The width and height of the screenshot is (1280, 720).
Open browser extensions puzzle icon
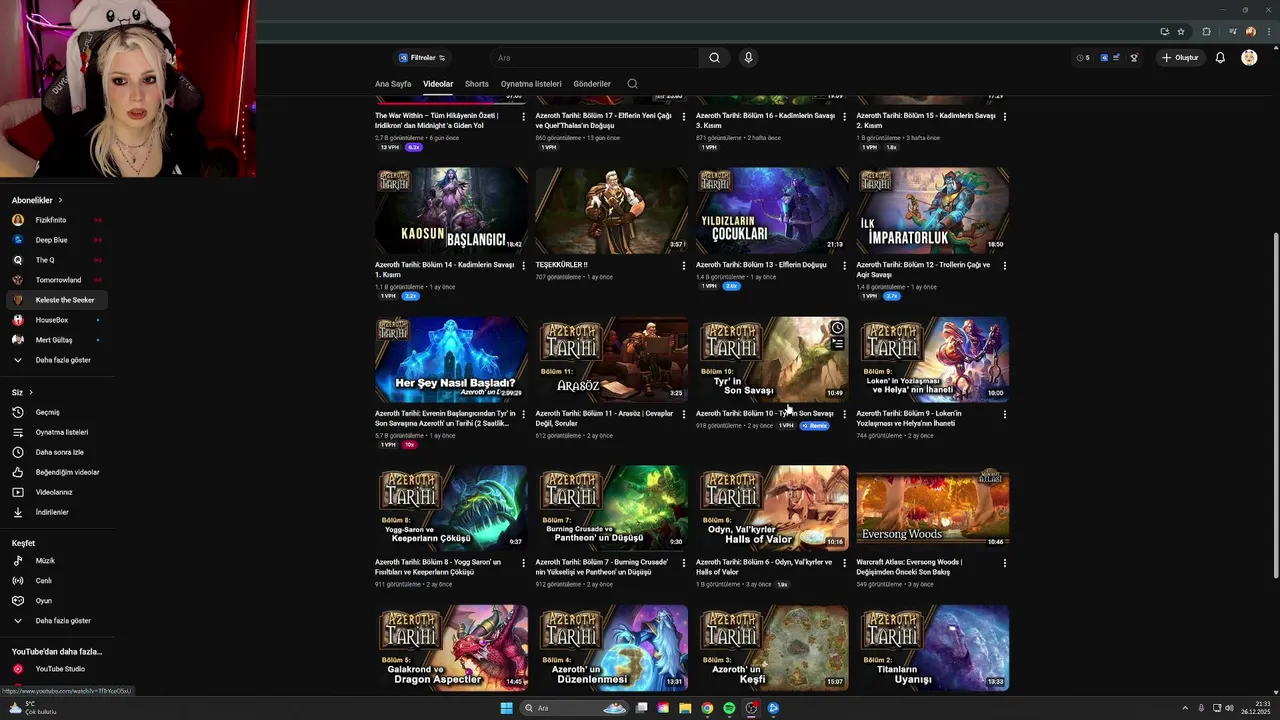tap(1206, 31)
